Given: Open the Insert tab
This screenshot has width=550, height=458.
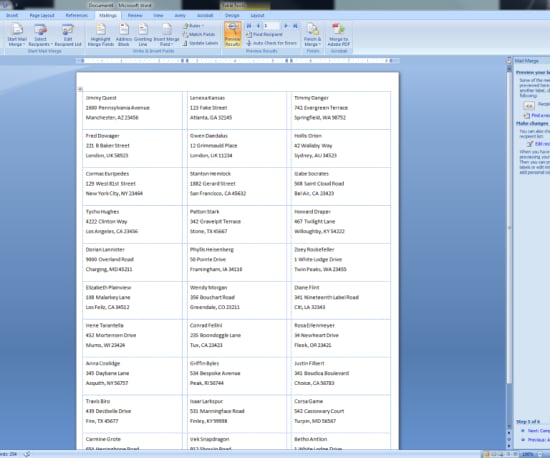Looking at the screenshot, I should tap(12, 15).
